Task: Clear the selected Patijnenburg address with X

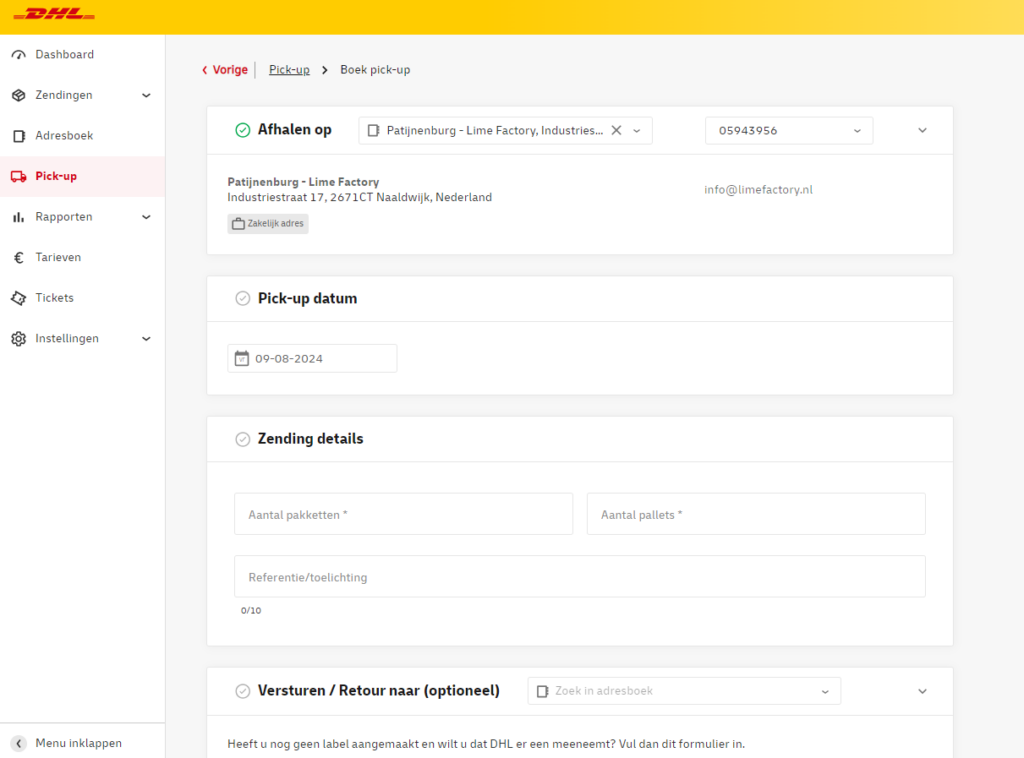Action: click(x=616, y=130)
